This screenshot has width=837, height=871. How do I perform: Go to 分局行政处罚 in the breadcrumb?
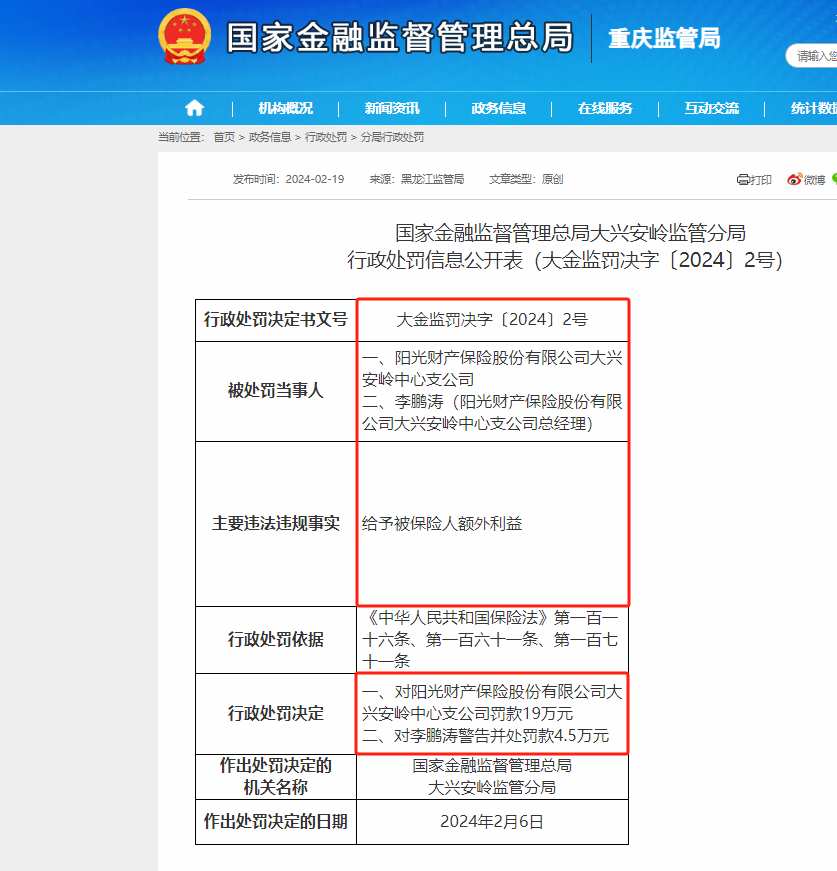(392, 137)
